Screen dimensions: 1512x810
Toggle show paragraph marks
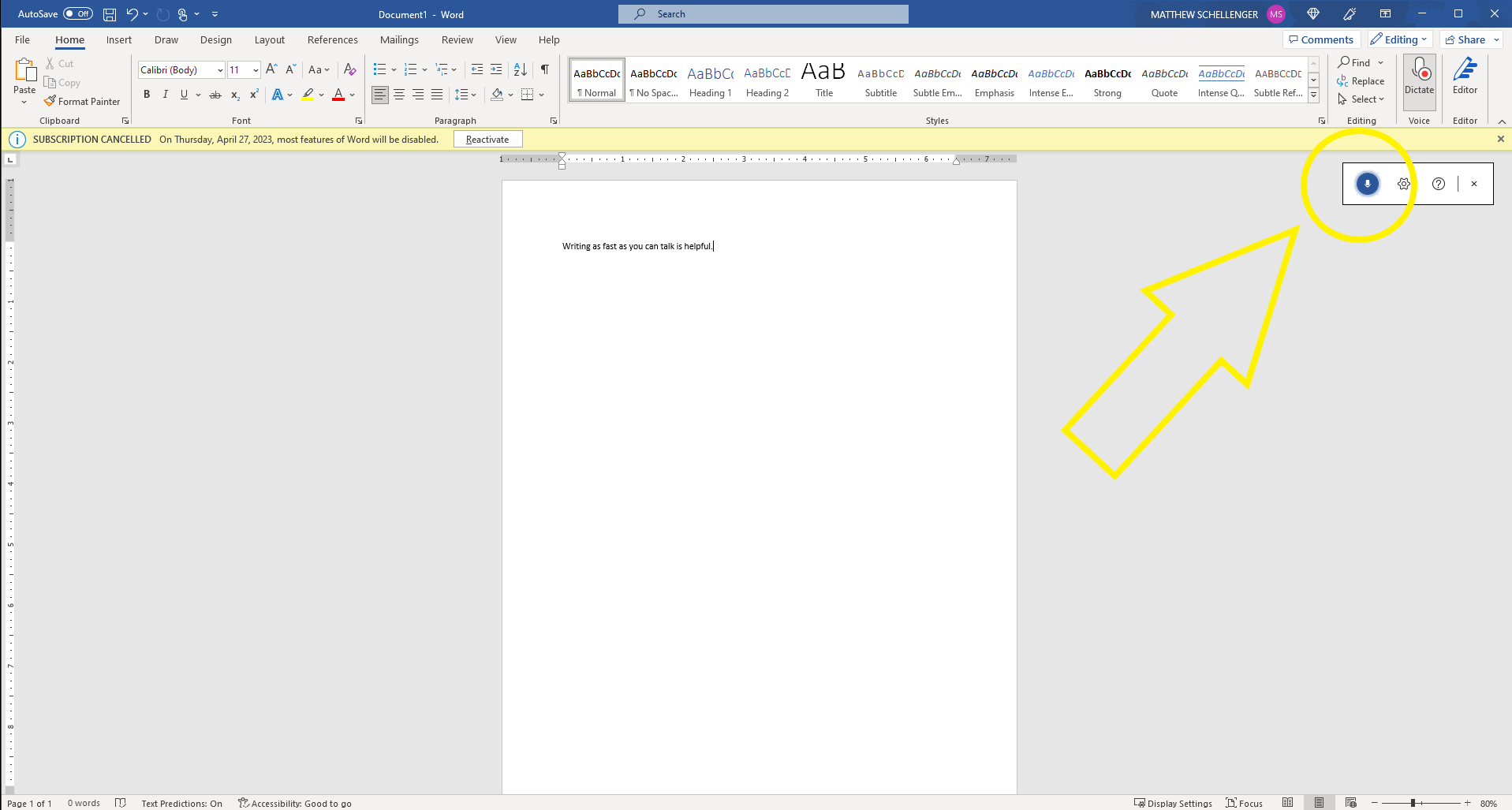(545, 69)
